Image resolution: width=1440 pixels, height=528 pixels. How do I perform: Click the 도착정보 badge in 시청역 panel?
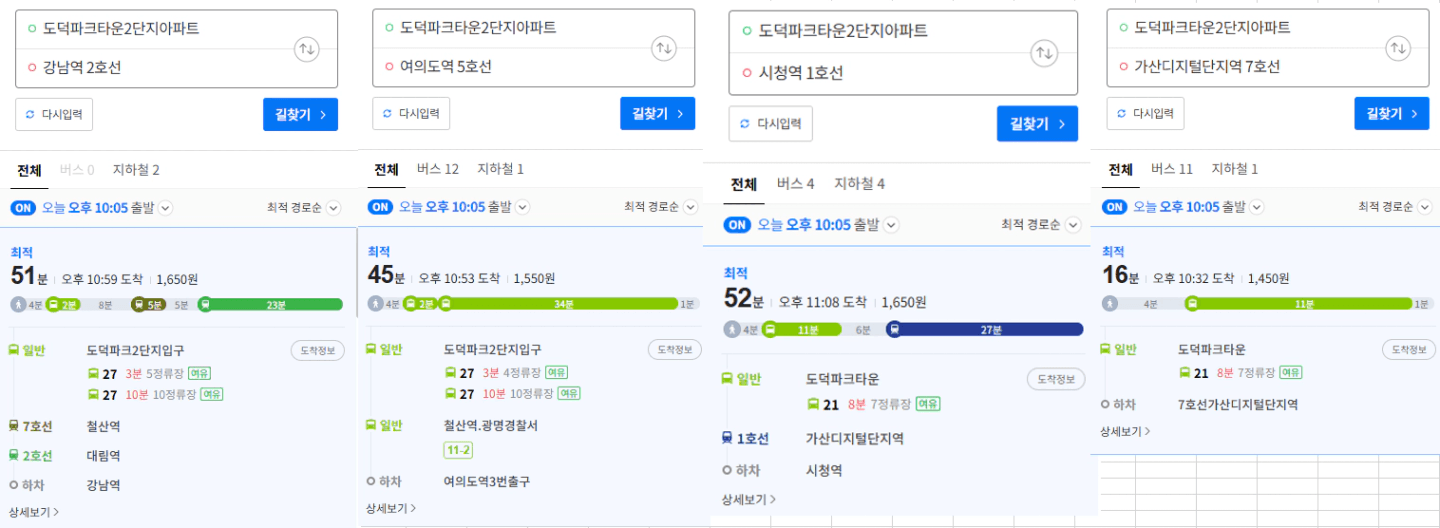pyautogui.click(x=1056, y=379)
